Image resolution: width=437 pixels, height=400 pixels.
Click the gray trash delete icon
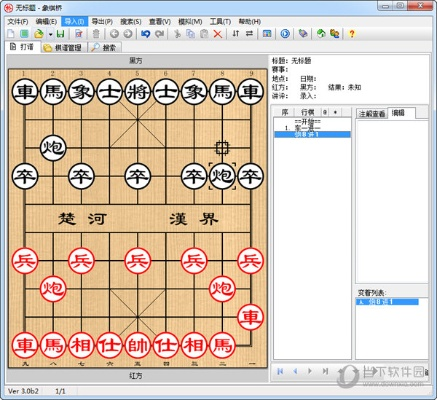(x=96, y=34)
